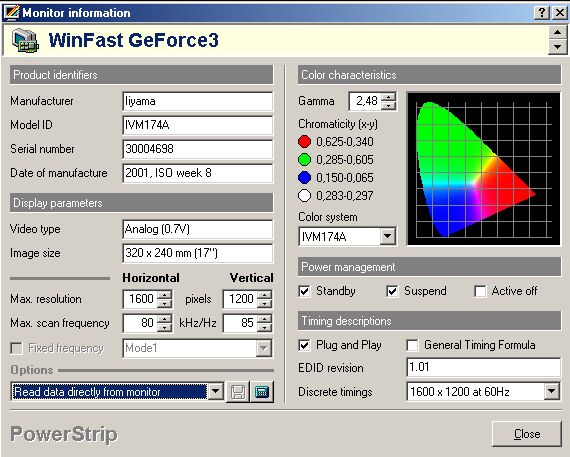The image size is (570, 457).
Task: Click the Manufacturer field showing Iiyama
Action: (197, 101)
